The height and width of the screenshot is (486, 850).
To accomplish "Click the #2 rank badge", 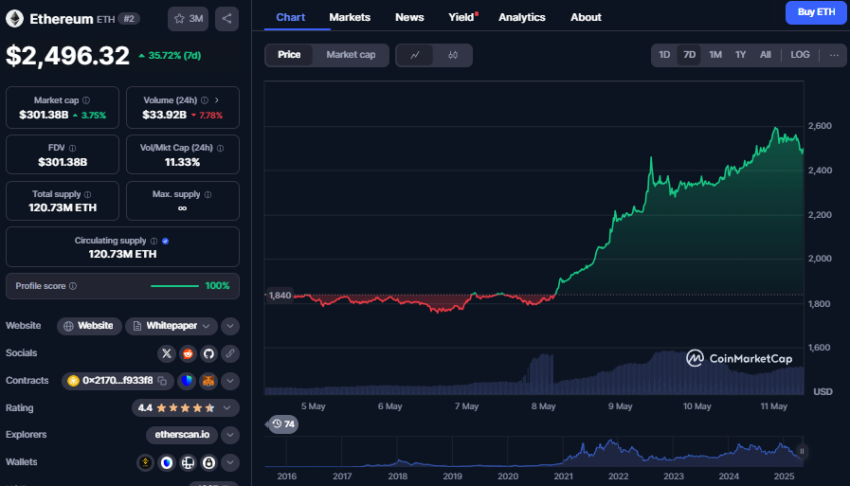I will (x=128, y=19).
